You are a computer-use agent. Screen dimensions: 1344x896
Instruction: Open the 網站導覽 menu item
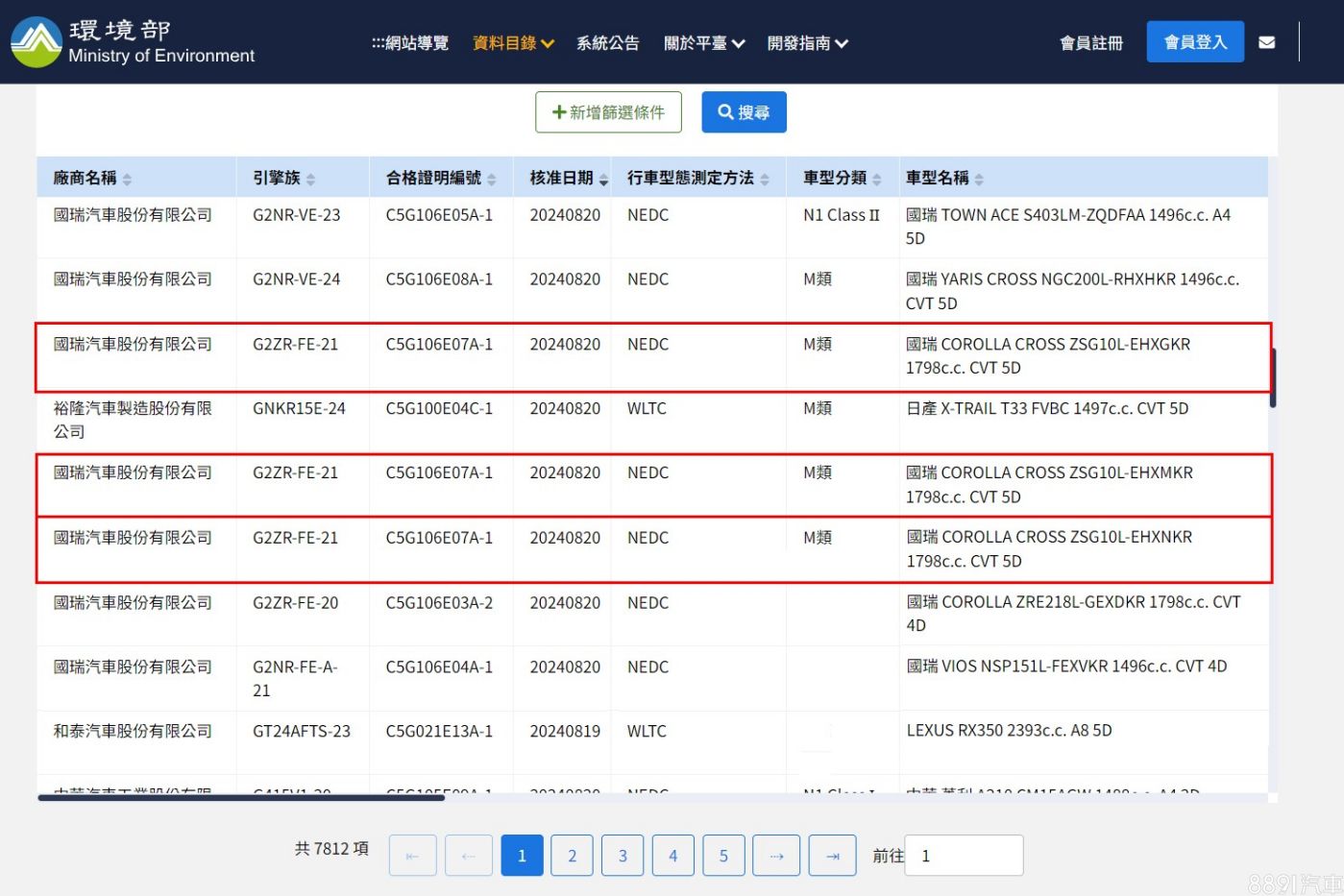click(x=410, y=43)
